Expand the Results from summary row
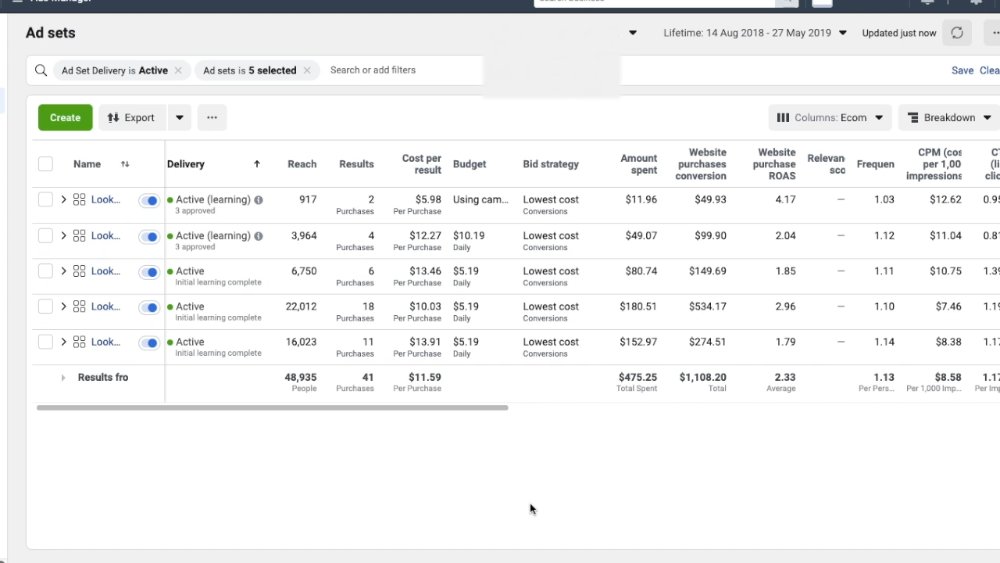The image size is (1000, 563). 63,377
